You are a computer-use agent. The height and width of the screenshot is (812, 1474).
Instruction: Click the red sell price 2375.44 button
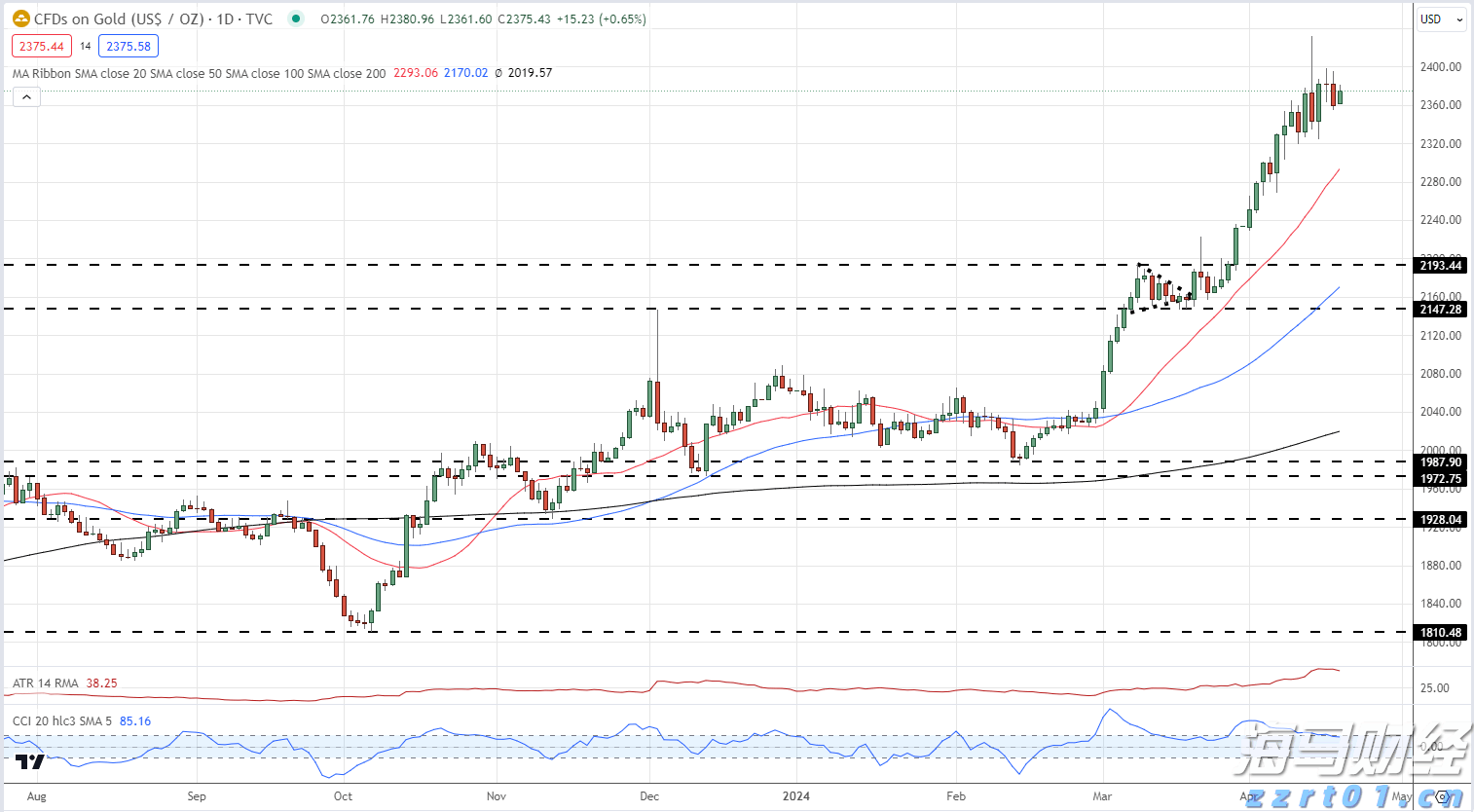click(x=42, y=46)
